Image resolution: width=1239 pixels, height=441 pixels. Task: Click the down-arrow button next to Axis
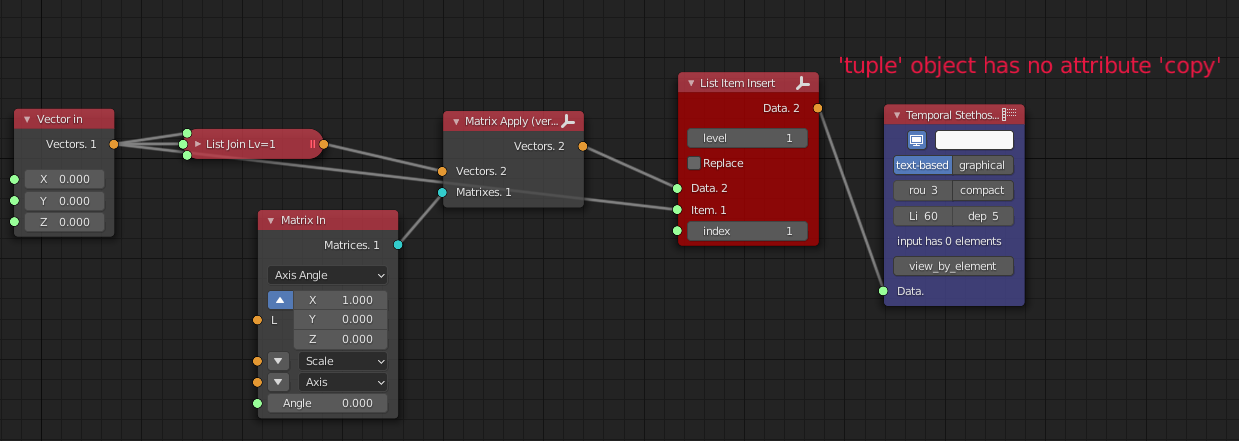279,382
